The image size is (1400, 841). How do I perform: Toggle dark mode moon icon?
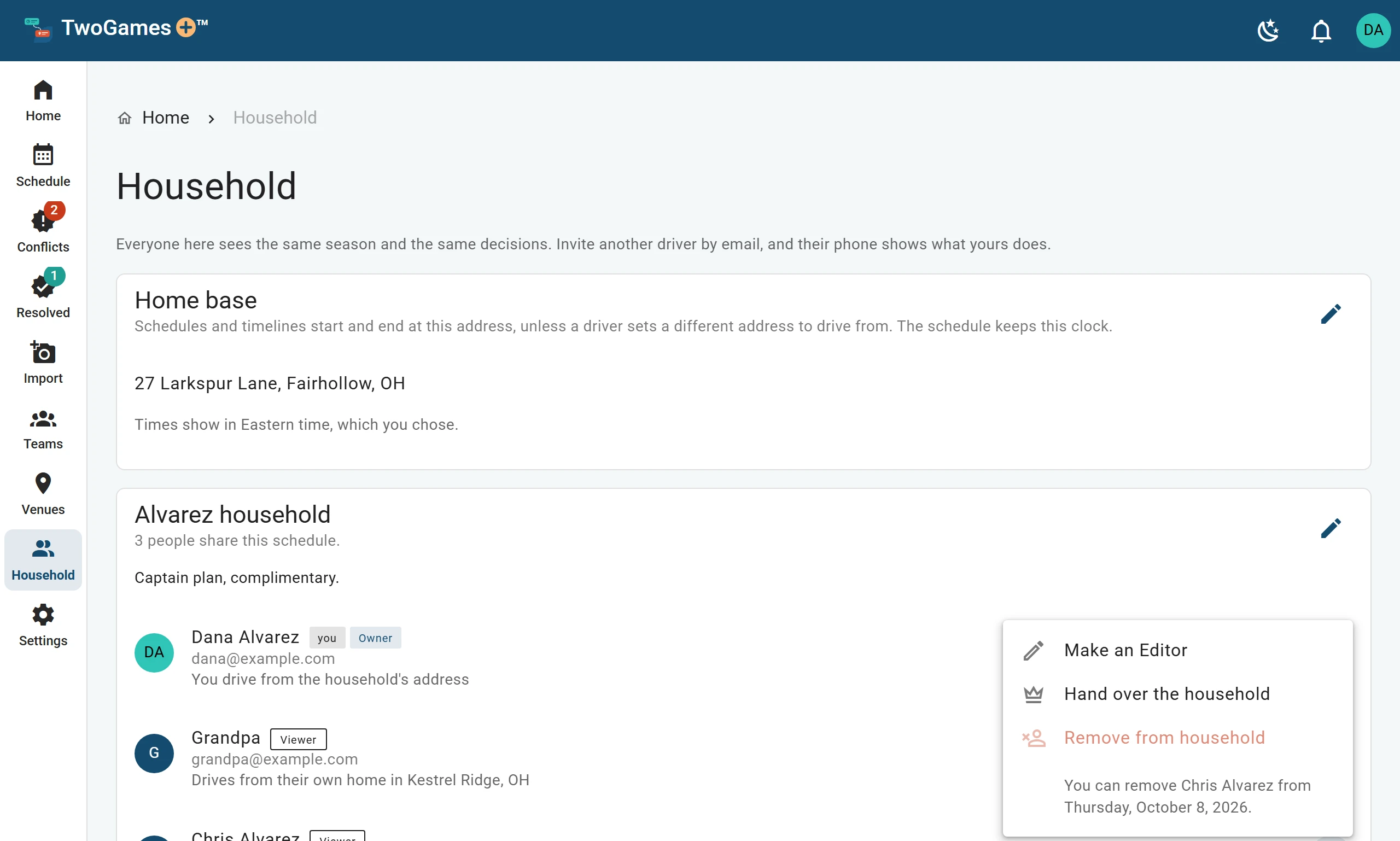pos(1268,31)
